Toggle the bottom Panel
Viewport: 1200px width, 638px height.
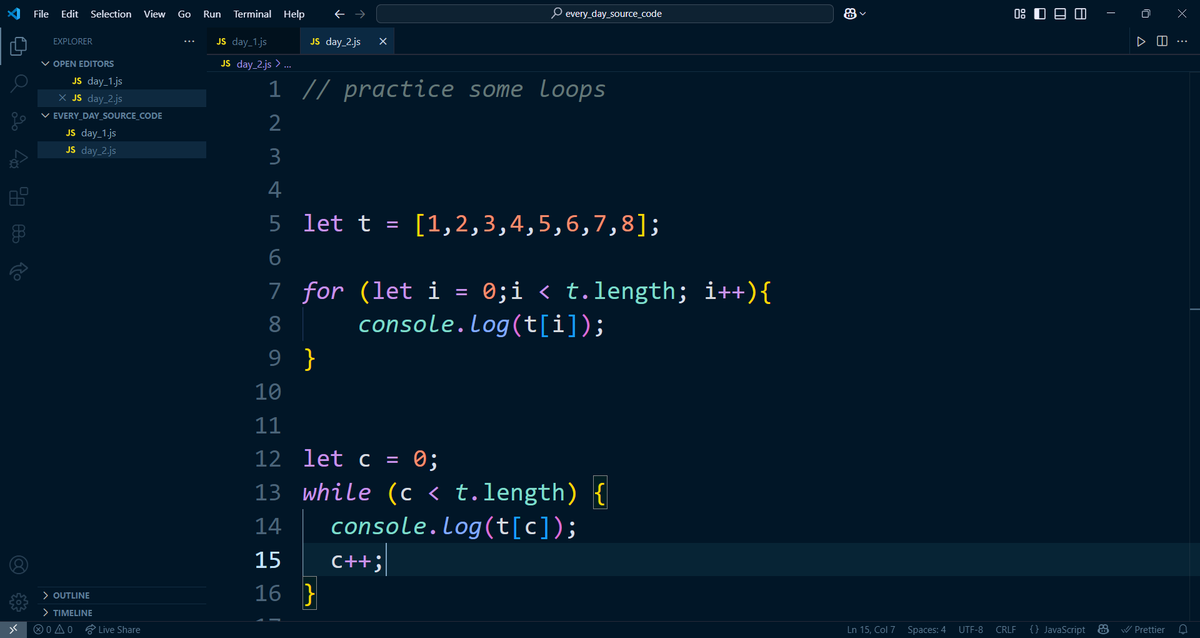point(1060,14)
